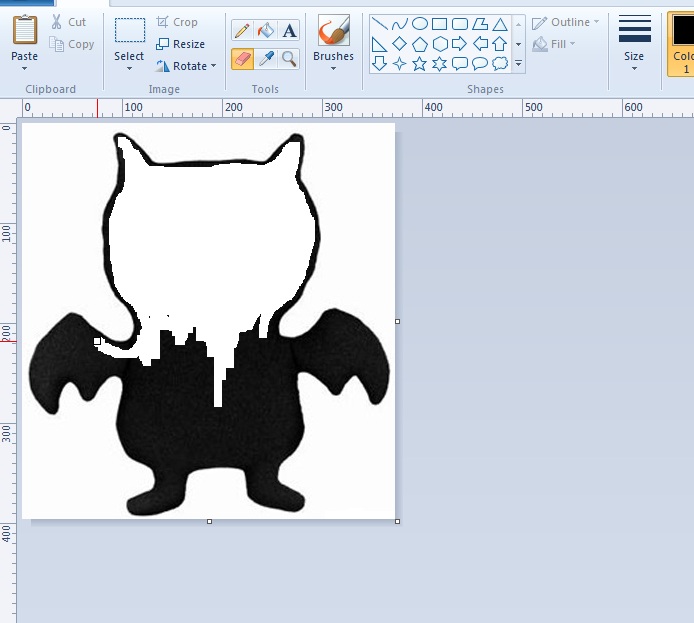Click the canvas bottom-edge resize handle
The width and height of the screenshot is (694, 623).
(x=209, y=522)
